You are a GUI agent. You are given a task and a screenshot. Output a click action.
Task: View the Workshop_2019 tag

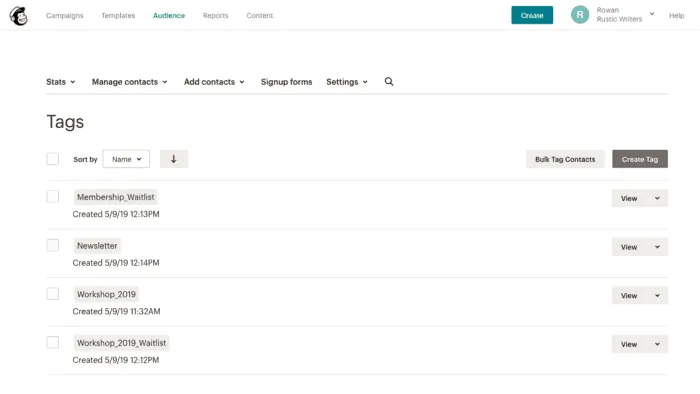click(x=629, y=295)
